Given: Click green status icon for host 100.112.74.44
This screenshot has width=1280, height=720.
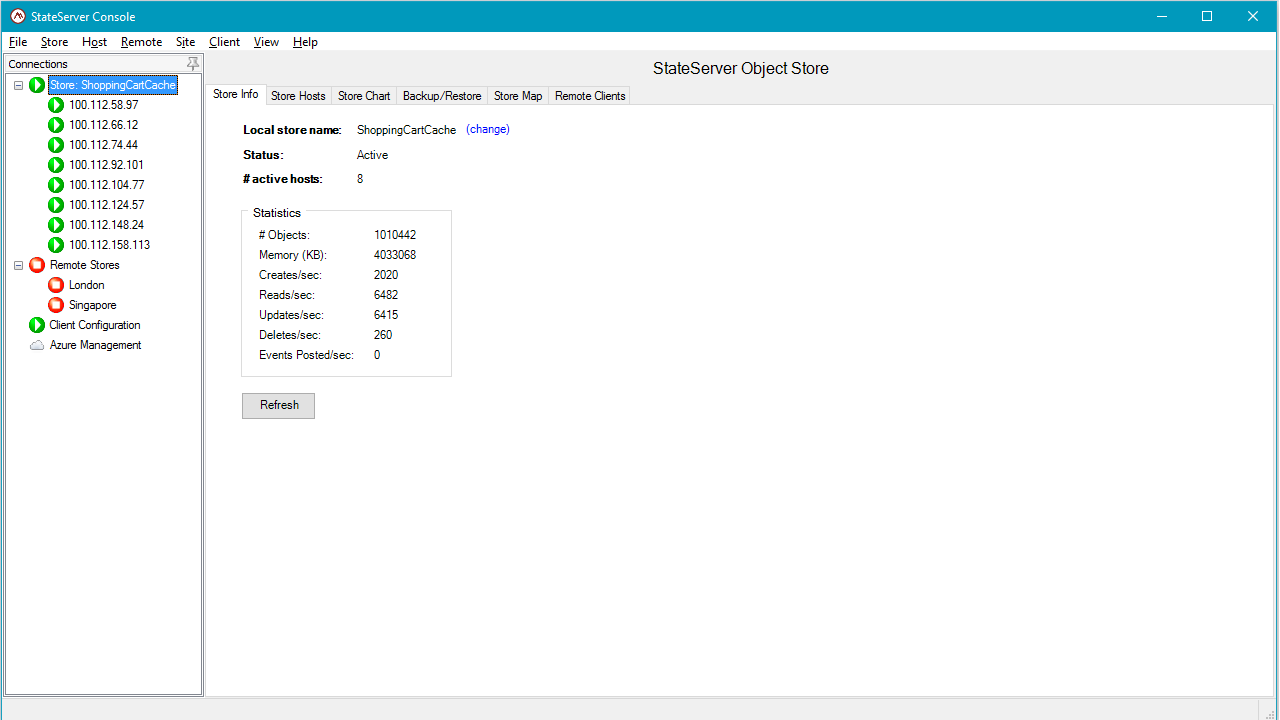Looking at the screenshot, I should click(x=56, y=145).
